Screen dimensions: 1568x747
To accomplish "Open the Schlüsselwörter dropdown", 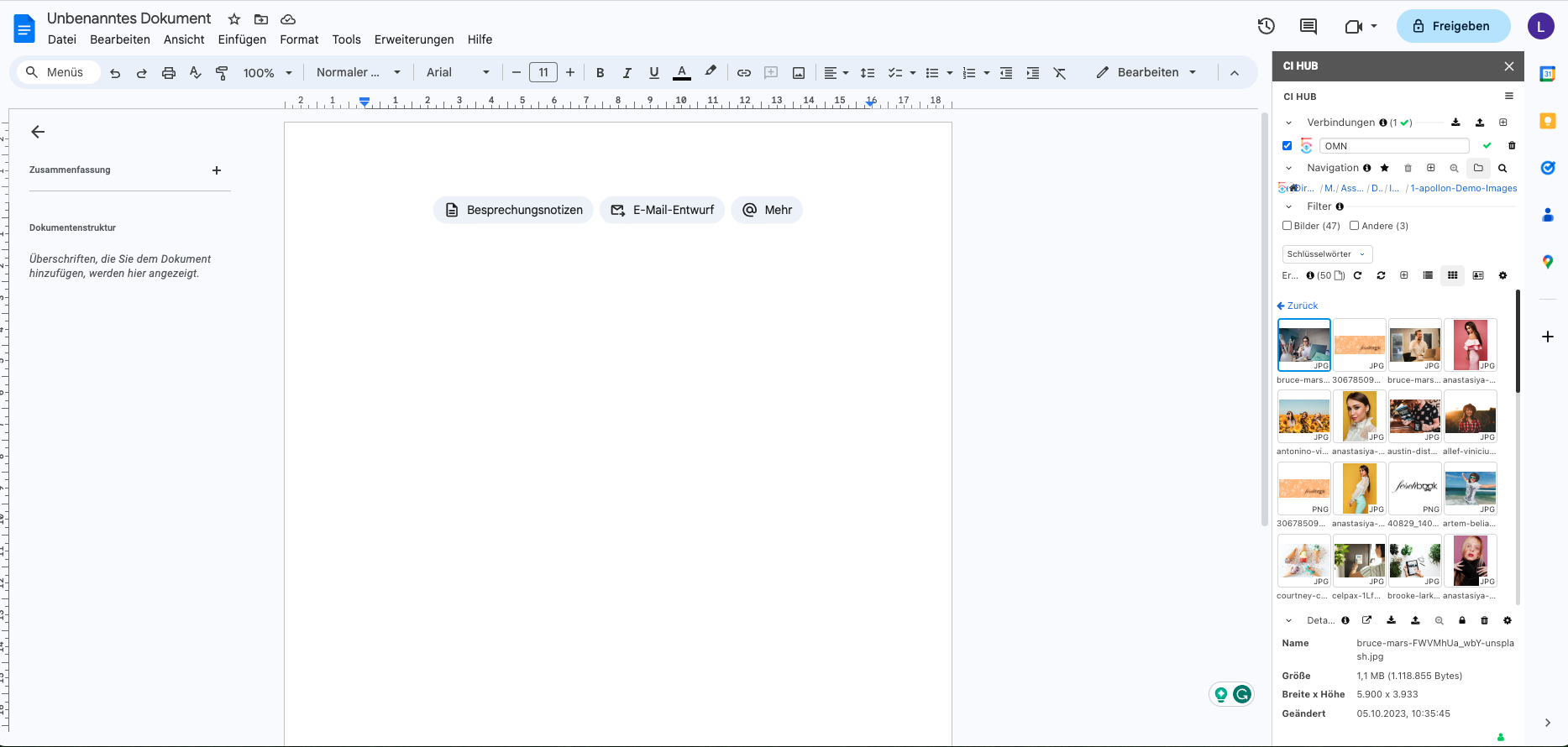I will tap(1327, 254).
